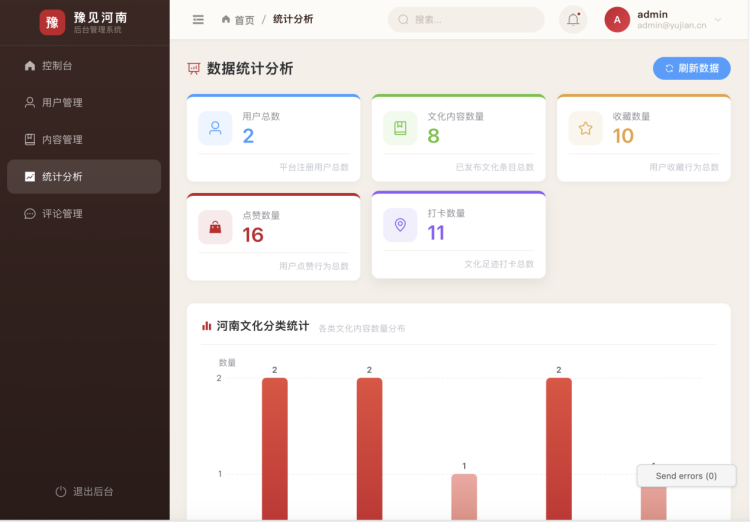Click the search field
Image resolution: width=750 pixels, height=522 pixels.
click(466, 20)
